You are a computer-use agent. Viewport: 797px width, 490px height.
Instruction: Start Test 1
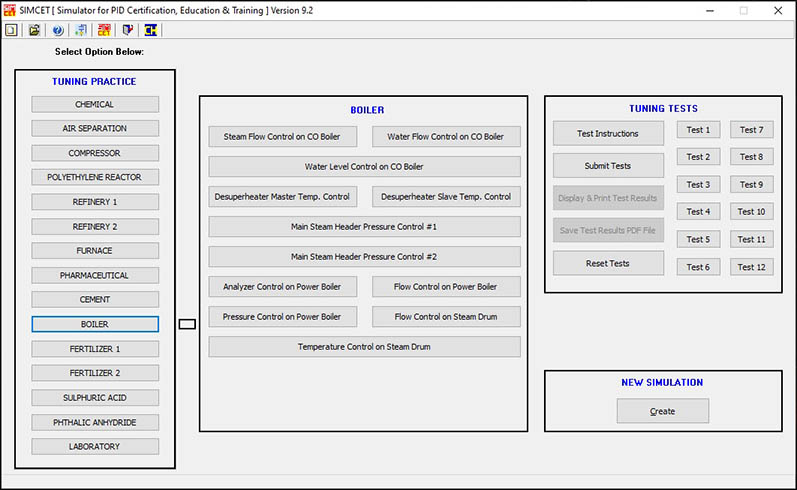(x=698, y=130)
